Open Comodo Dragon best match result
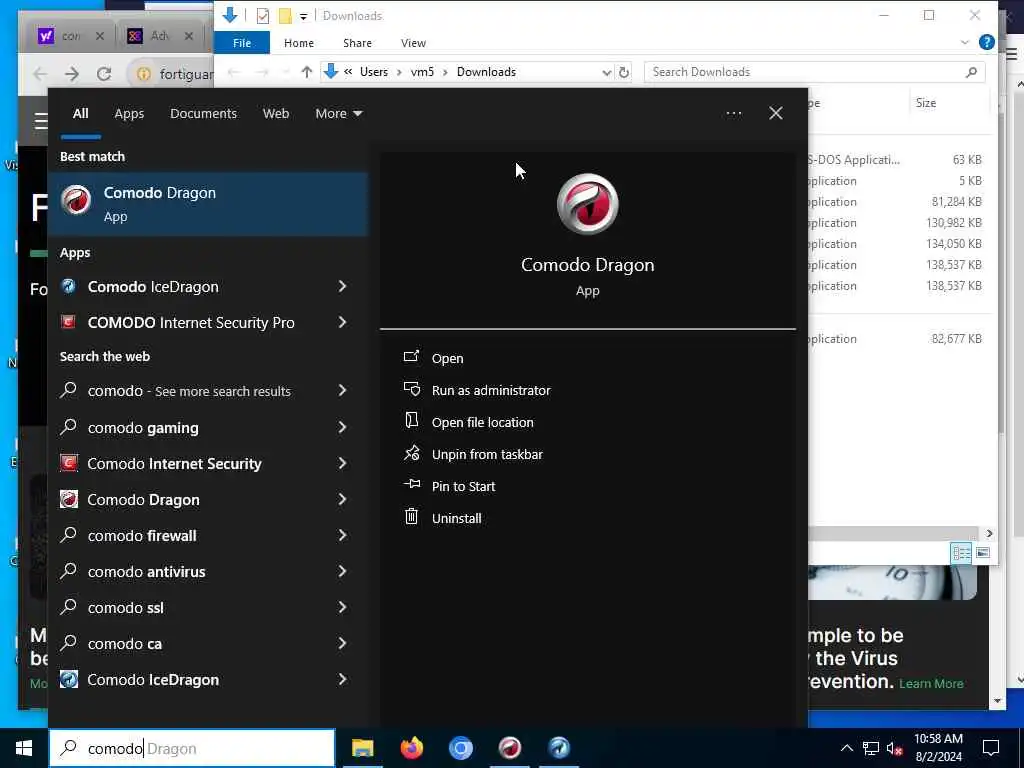 coord(208,204)
